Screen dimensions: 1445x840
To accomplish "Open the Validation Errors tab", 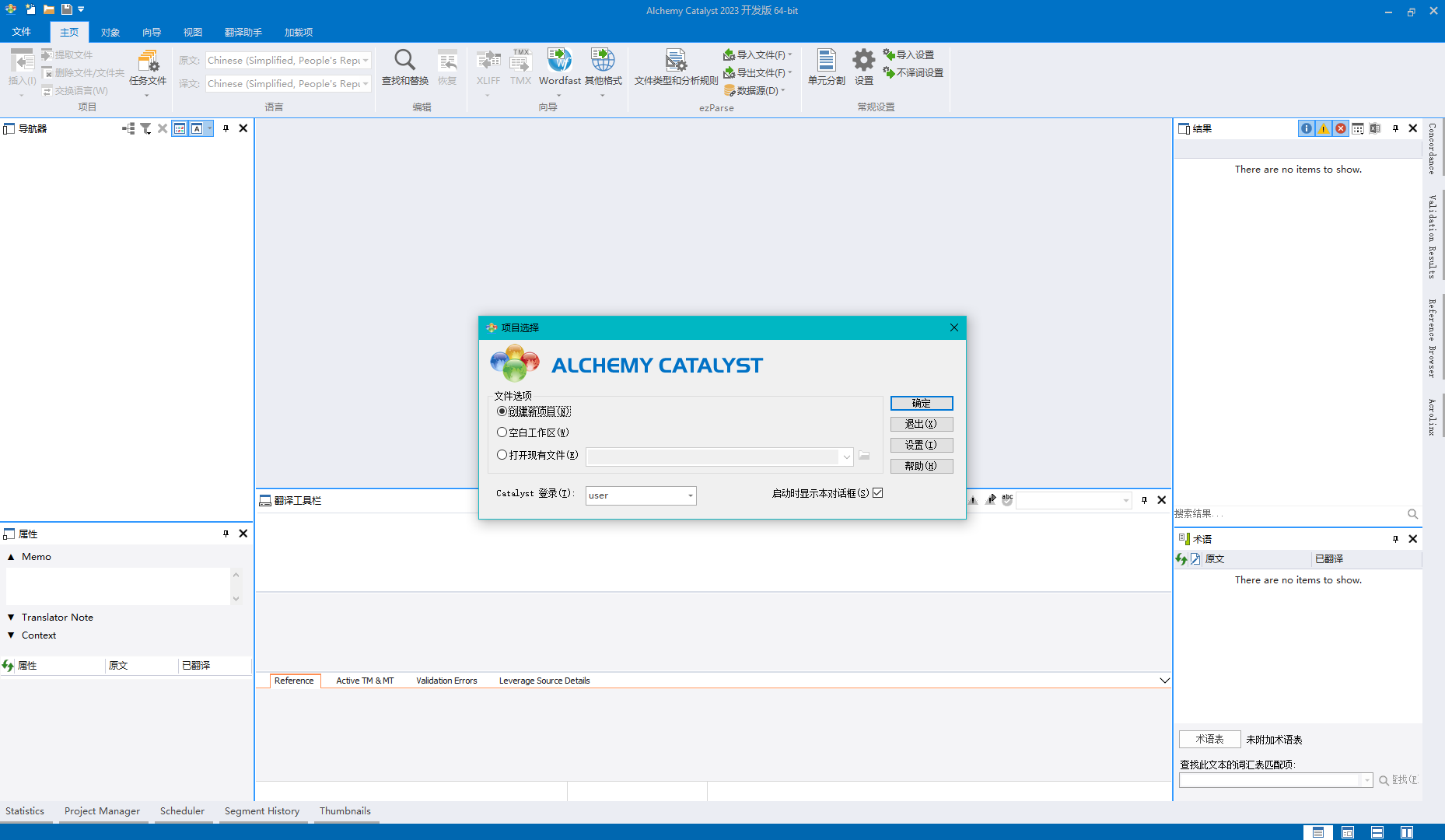I will coord(446,681).
